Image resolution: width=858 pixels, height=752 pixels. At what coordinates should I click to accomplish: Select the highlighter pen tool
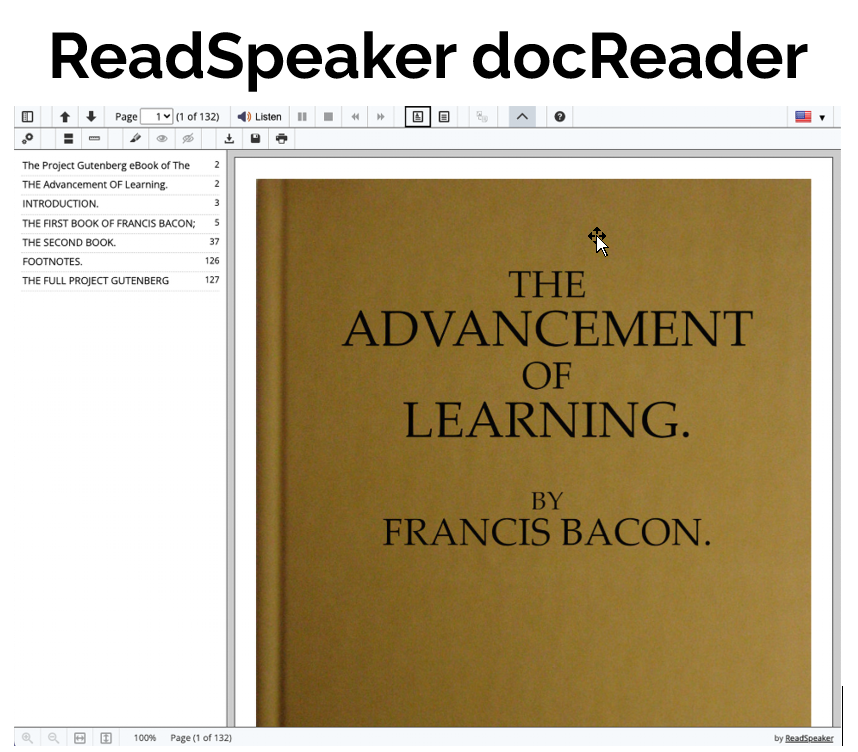point(136,139)
